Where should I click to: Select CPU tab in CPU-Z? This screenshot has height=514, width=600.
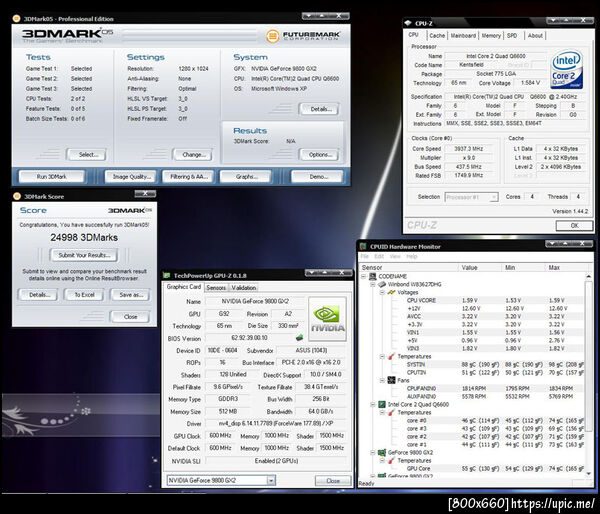coord(413,35)
